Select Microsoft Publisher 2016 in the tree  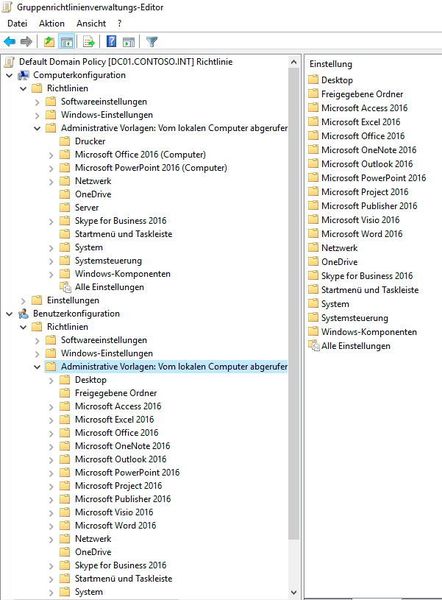click(x=123, y=499)
